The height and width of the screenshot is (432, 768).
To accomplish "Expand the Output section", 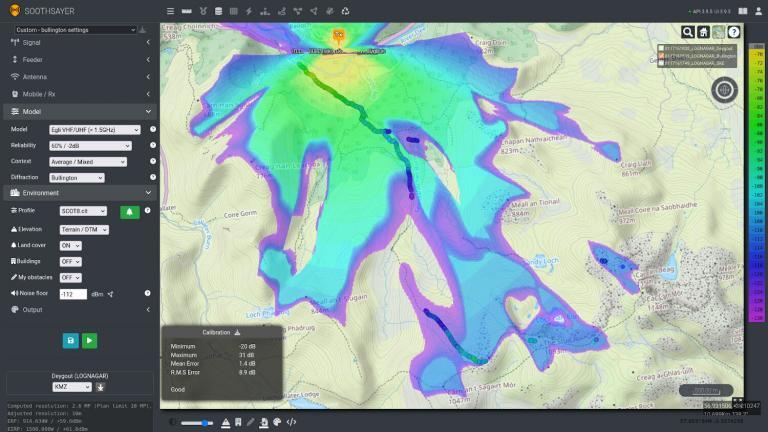I will point(80,310).
